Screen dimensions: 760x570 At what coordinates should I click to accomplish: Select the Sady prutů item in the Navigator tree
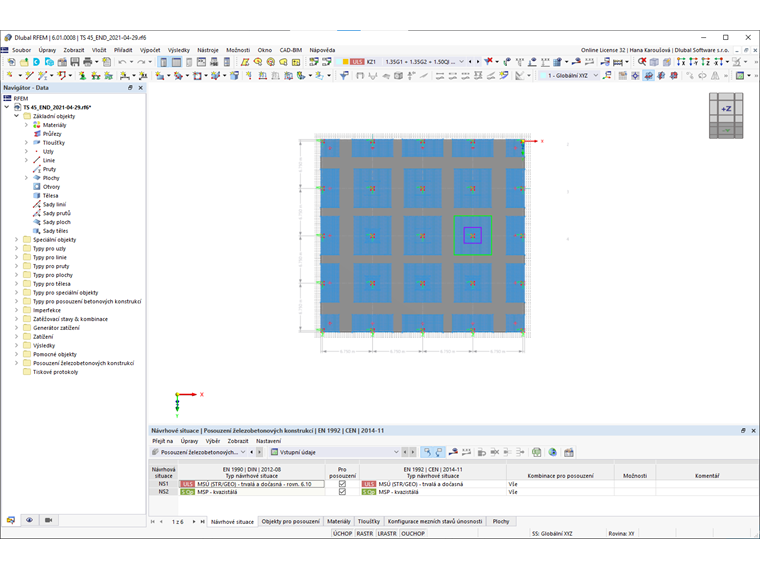[56, 213]
